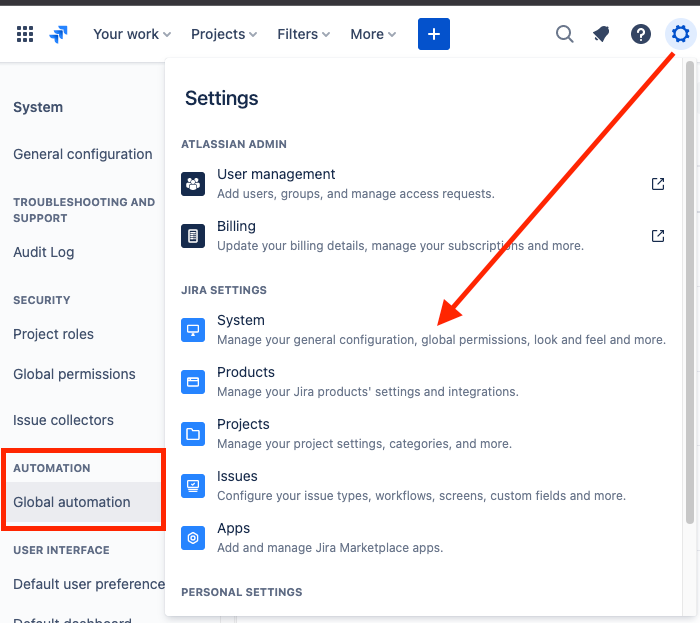
Task: Open Issues under Jira settings
Action: [x=423, y=486]
